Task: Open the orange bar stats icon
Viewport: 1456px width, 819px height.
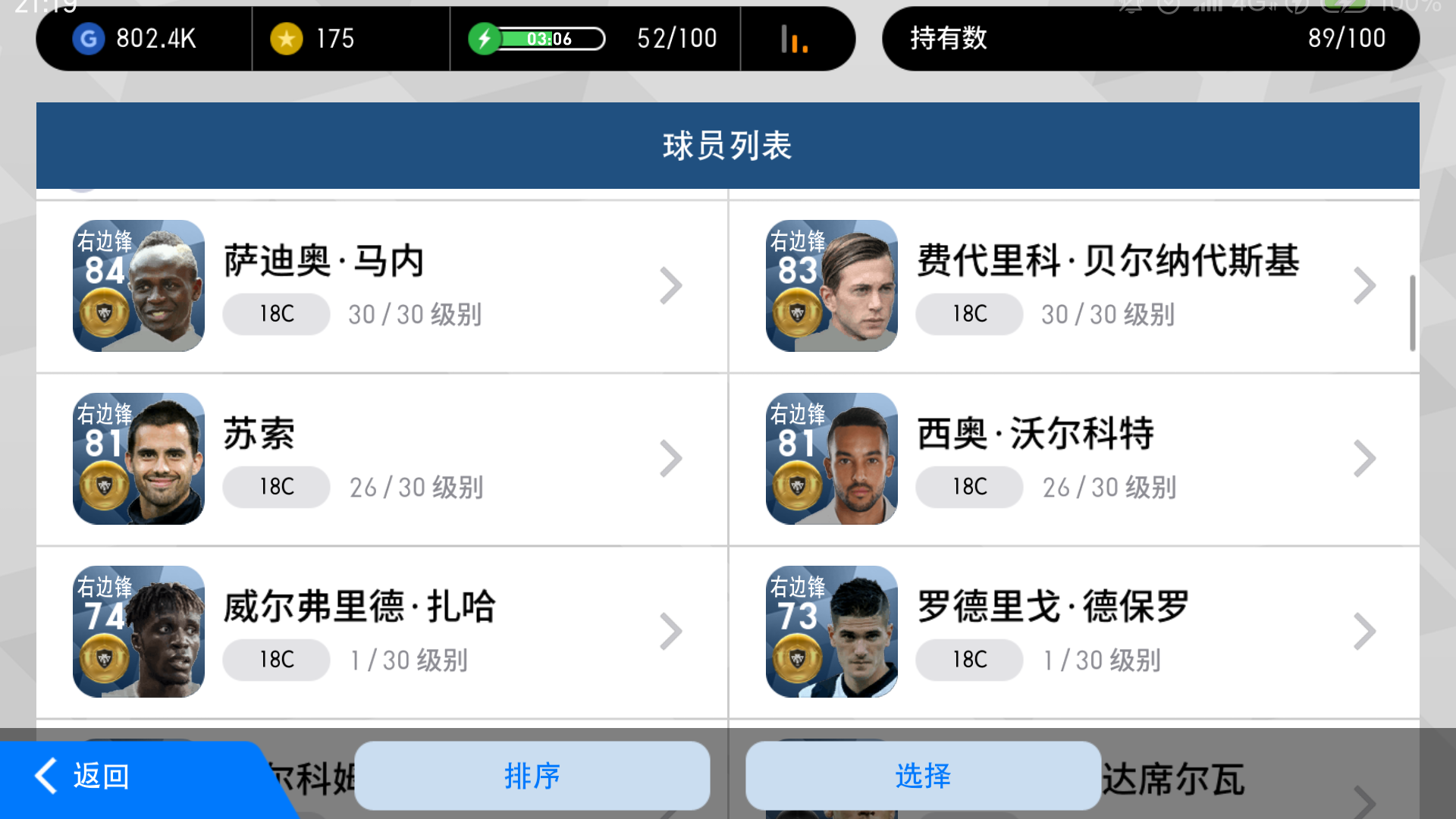Action: (794, 39)
